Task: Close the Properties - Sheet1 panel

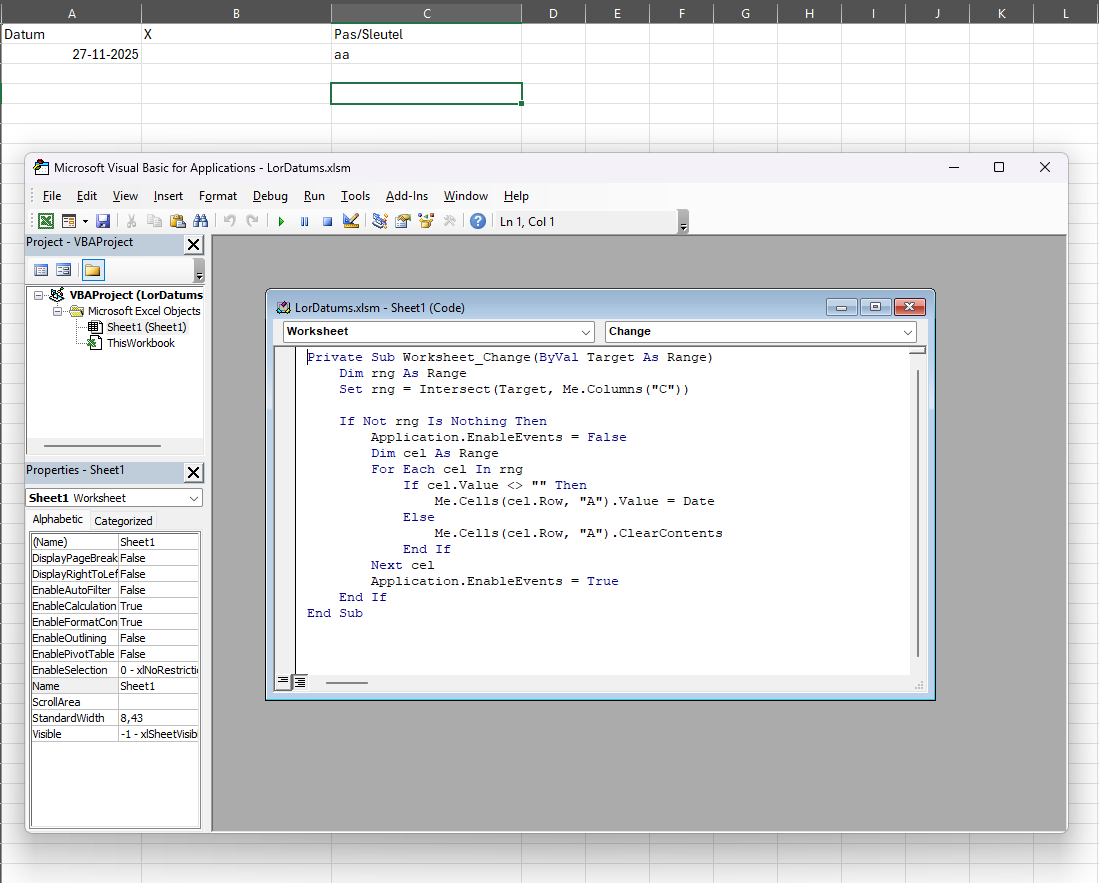Action: (194, 472)
